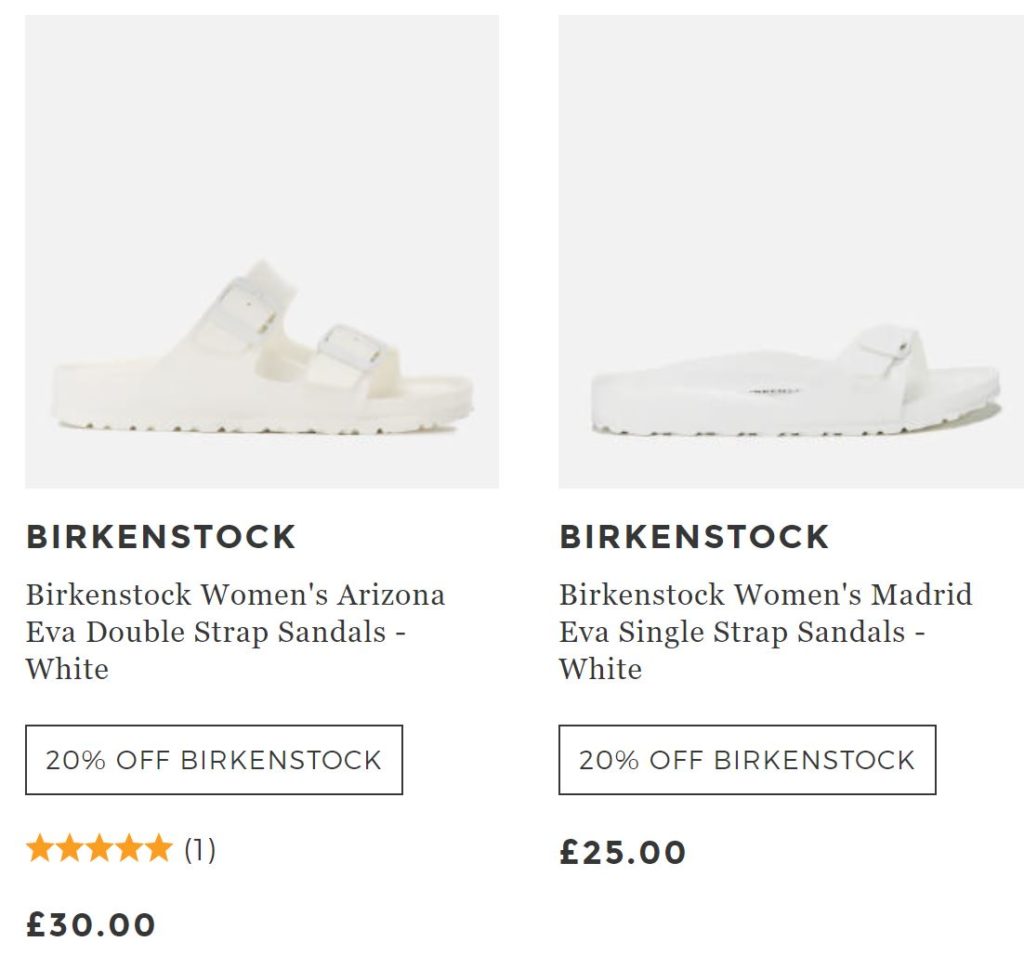
Task: Open the Birkenstock Women's Arizona Eva product link
Action: point(235,631)
